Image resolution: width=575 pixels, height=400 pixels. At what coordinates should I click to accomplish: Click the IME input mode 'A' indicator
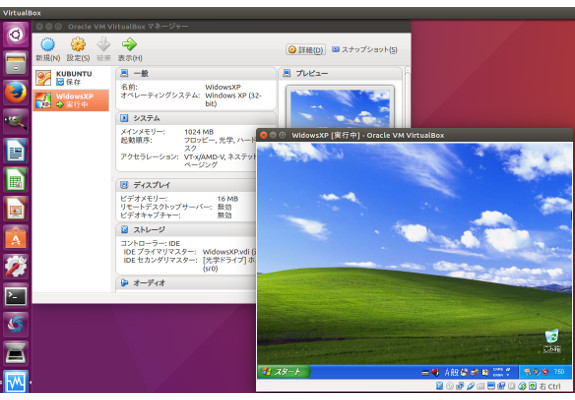pos(448,373)
